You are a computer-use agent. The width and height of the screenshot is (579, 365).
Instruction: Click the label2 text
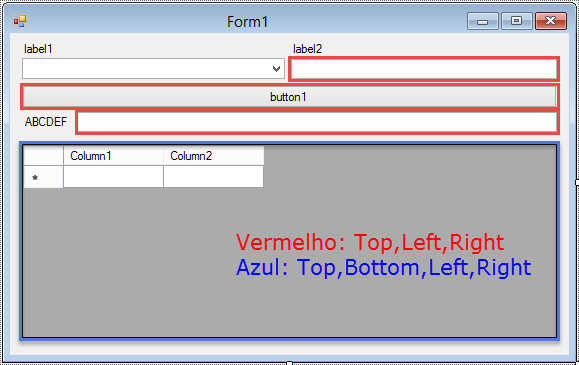(x=308, y=49)
